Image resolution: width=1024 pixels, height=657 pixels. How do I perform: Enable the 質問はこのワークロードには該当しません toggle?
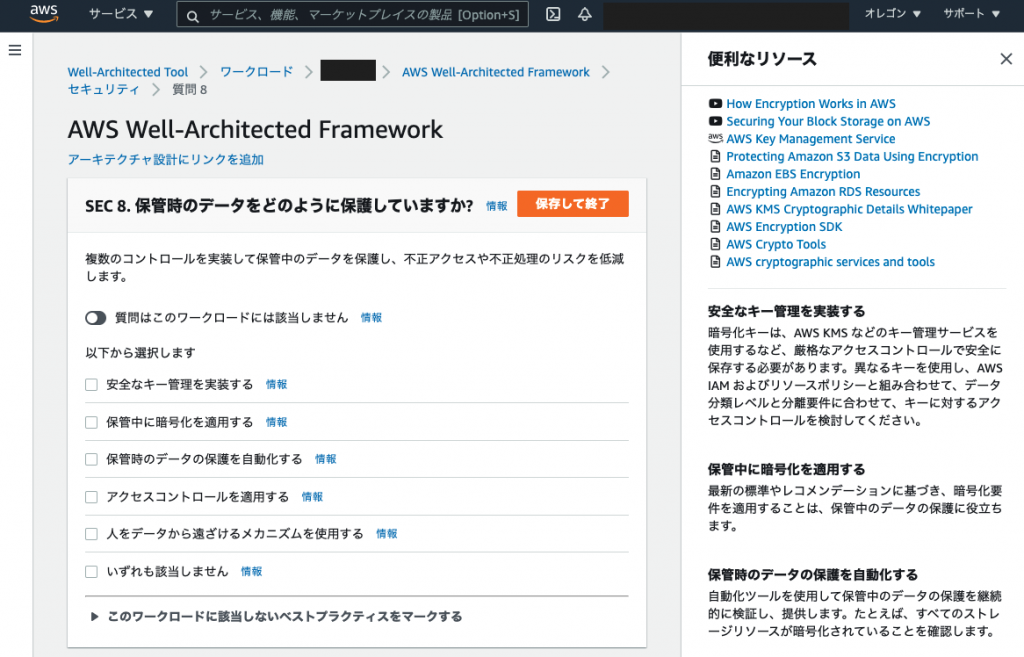point(96,317)
